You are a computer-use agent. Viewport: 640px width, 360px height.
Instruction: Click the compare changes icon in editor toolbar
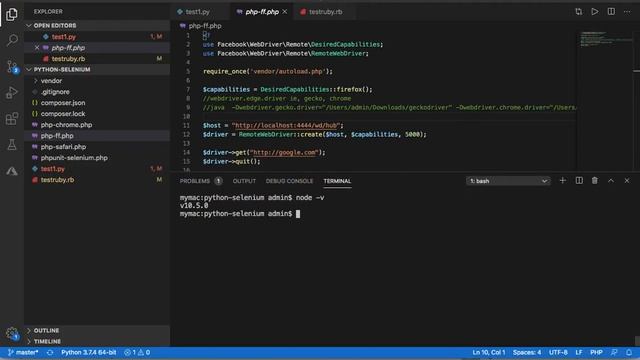(x=578, y=12)
